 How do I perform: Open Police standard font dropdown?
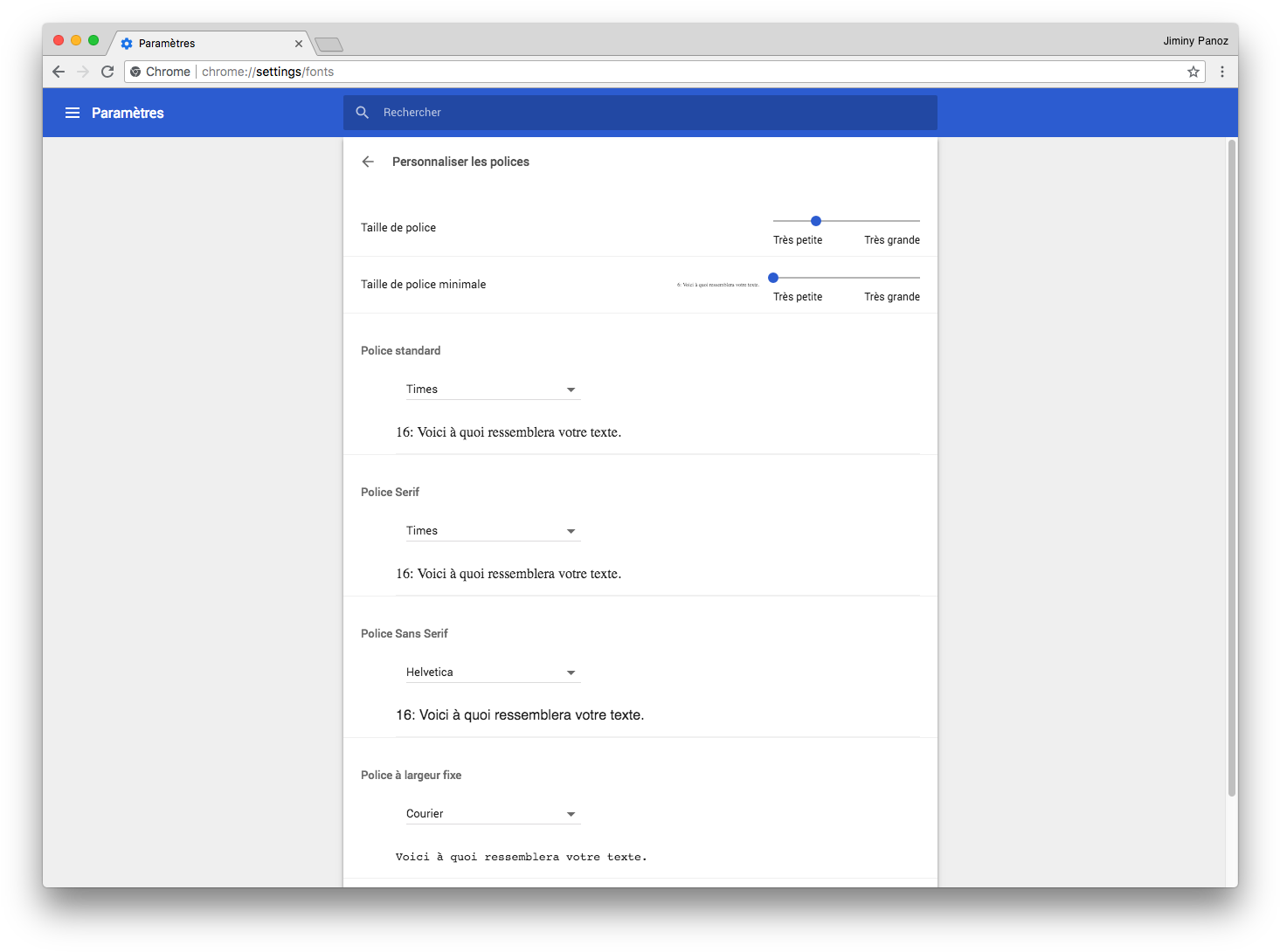tap(492, 390)
